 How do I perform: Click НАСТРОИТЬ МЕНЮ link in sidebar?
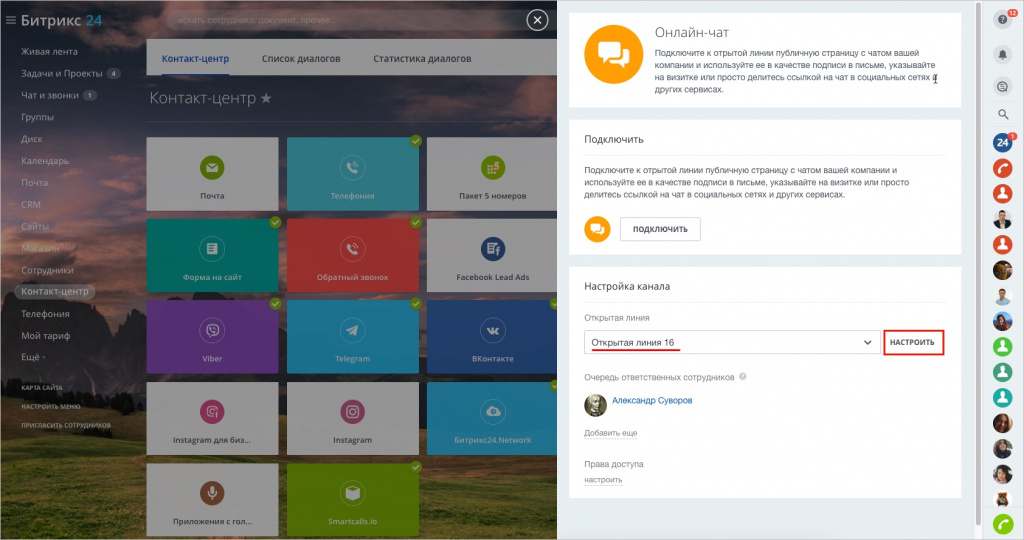coord(51,407)
